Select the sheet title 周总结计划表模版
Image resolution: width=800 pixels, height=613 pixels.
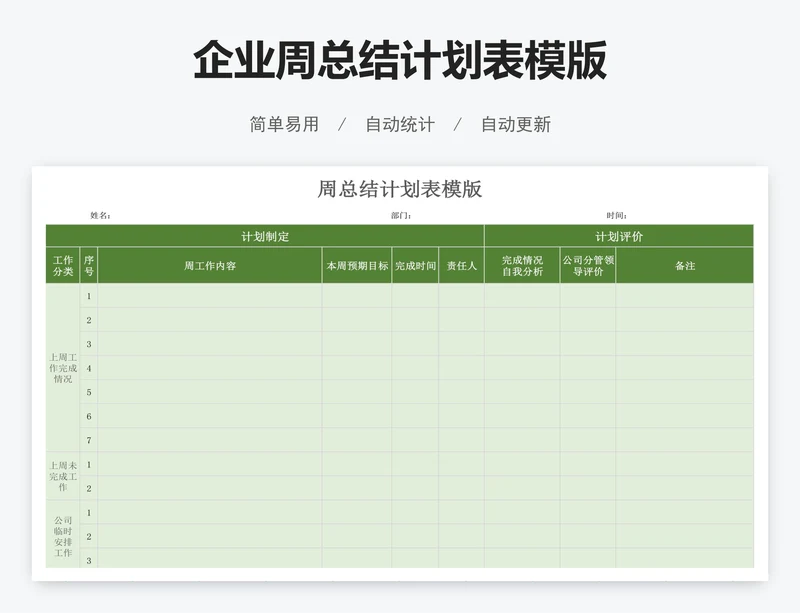coord(399,189)
